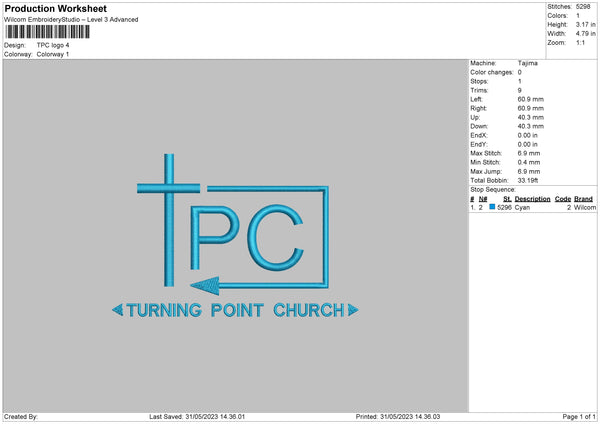Click the Trims value 9

[520, 90]
